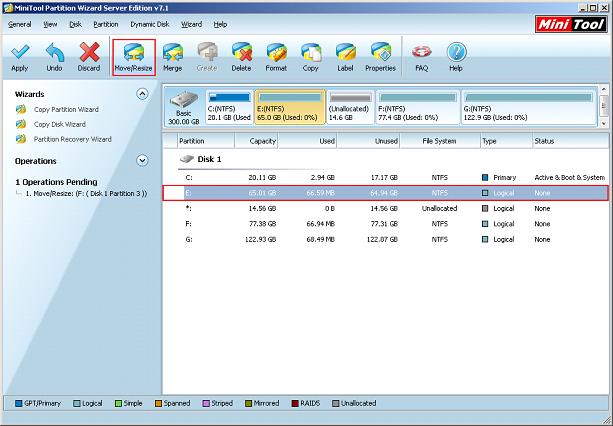Launch Partition Recovery Wizard
The image size is (613, 426).
pos(72,139)
